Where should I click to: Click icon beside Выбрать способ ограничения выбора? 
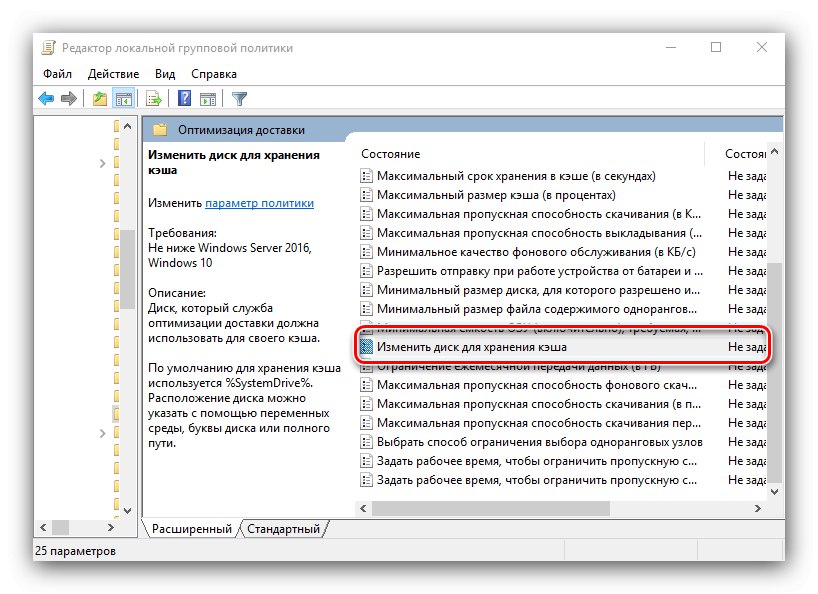point(366,442)
